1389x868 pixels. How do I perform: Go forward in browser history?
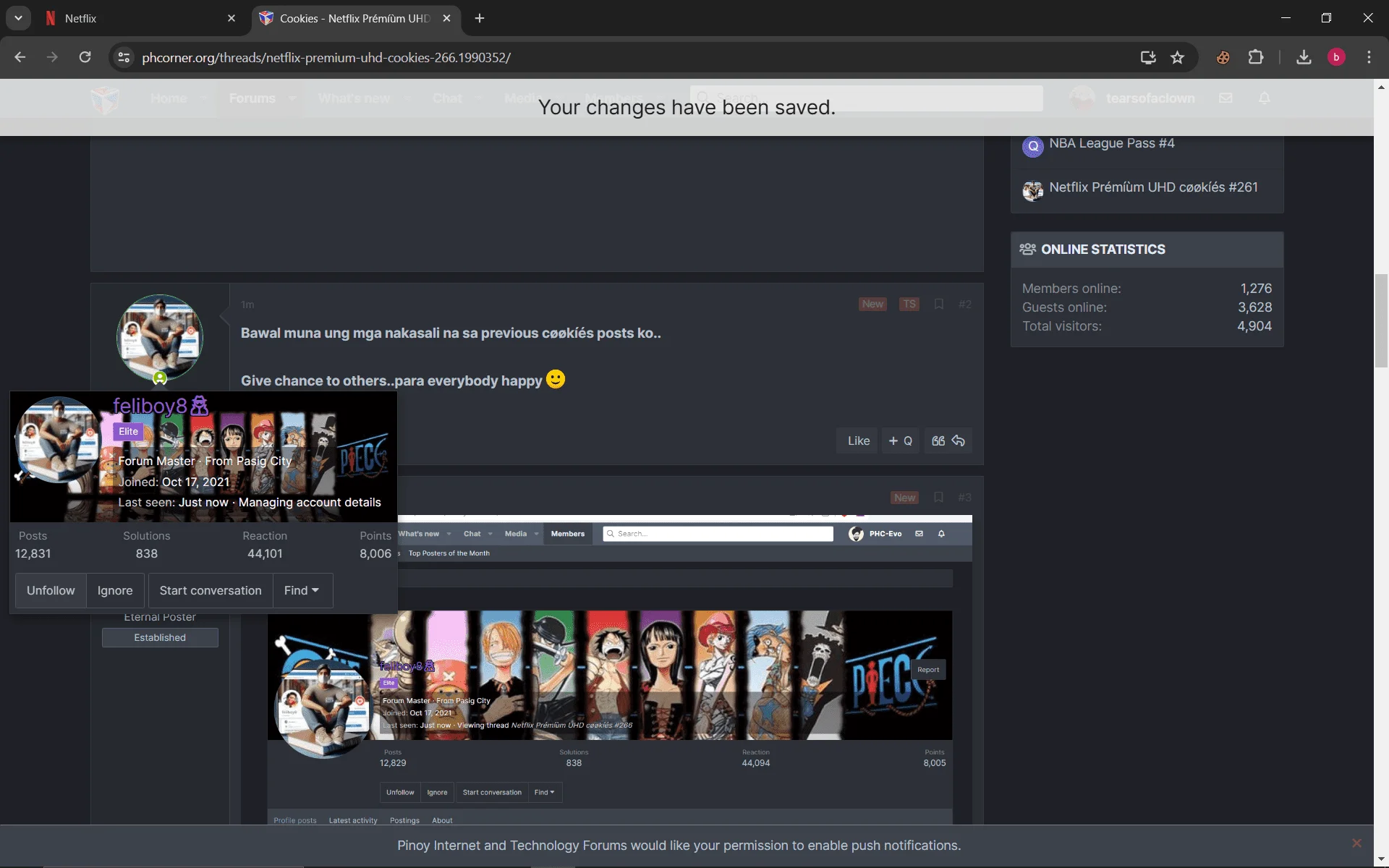tap(52, 57)
